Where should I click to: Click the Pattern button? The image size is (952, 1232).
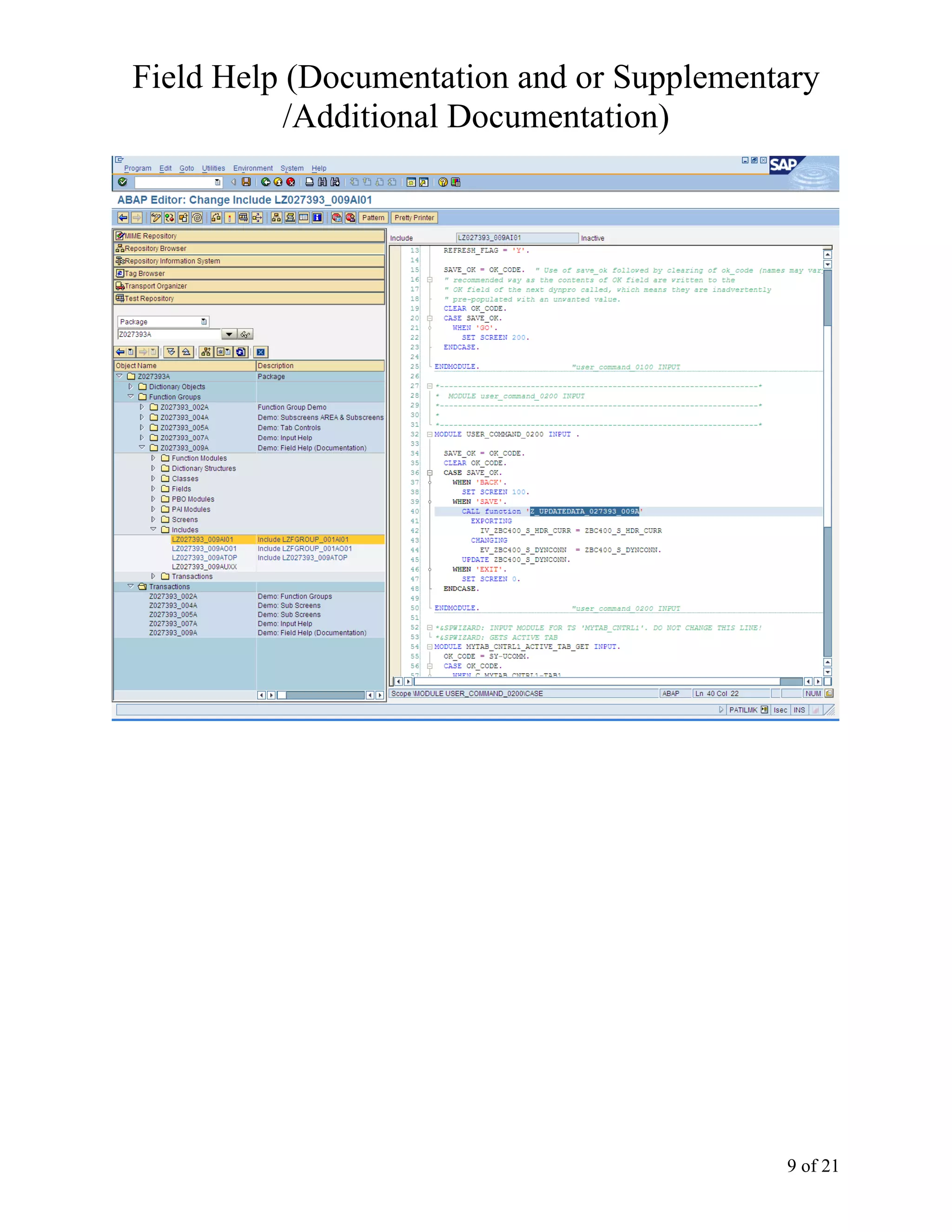click(x=373, y=218)
